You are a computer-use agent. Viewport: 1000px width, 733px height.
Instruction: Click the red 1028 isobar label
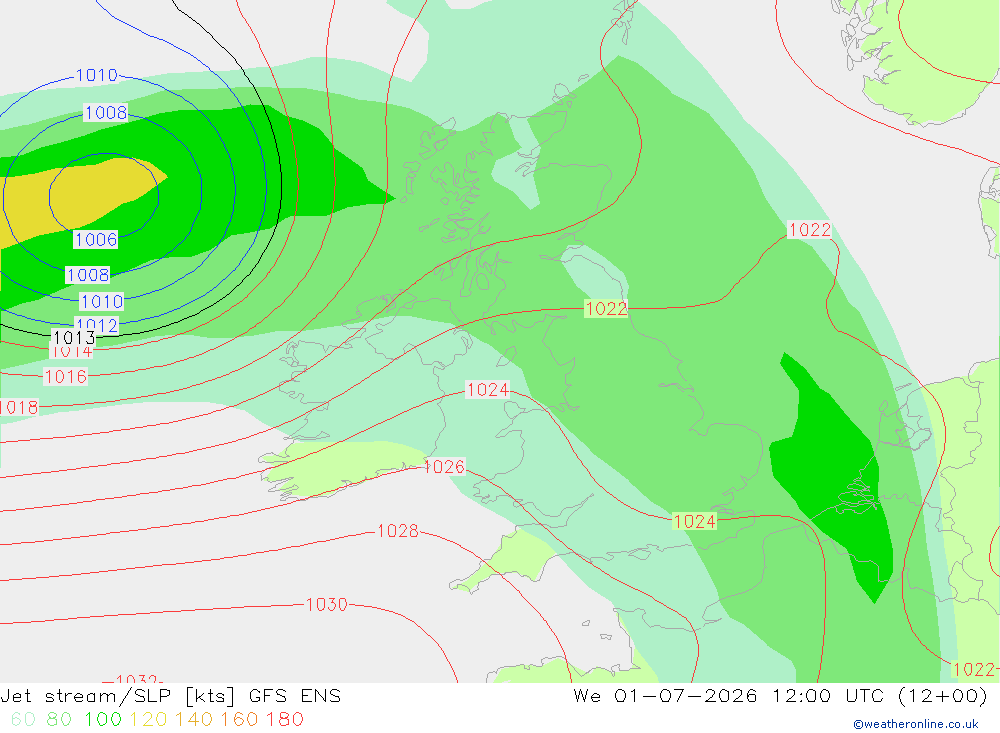(x=398, y=531)
